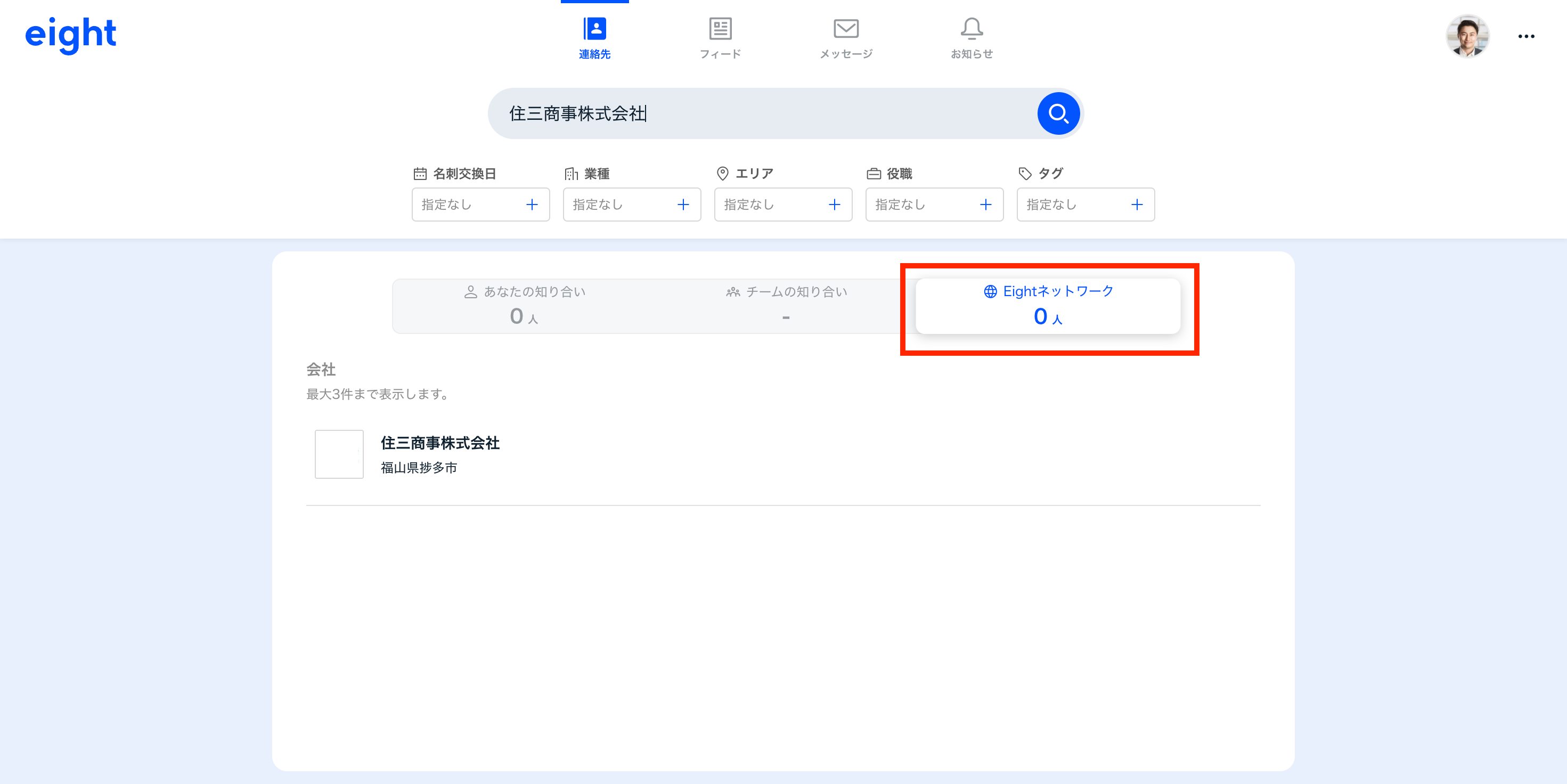Open the フィード feed tab
This screenshot has height=784, width=1567.
[x=720, y=38]
